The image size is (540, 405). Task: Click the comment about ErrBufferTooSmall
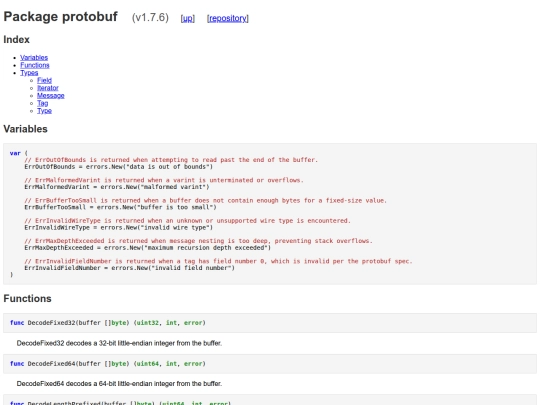(x=206, y=200)
